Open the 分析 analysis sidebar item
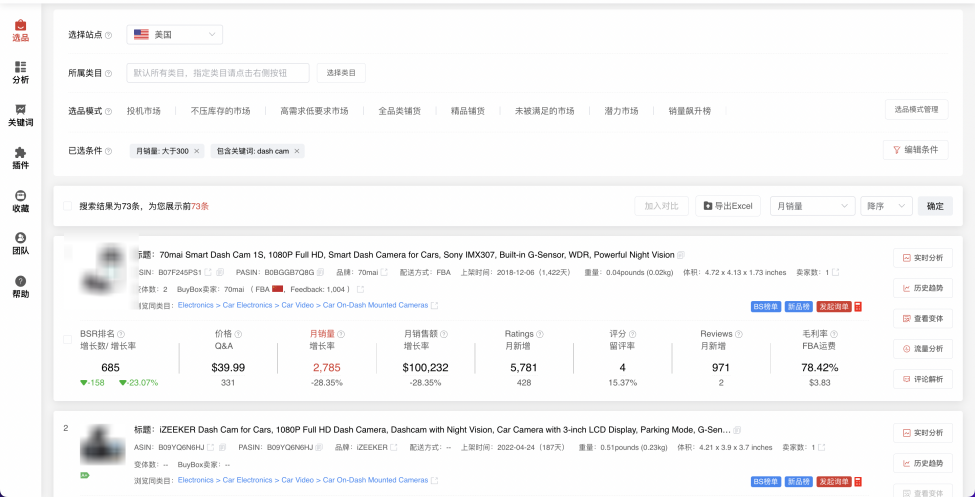Screen dimensions: 975x497 [21, 73]
